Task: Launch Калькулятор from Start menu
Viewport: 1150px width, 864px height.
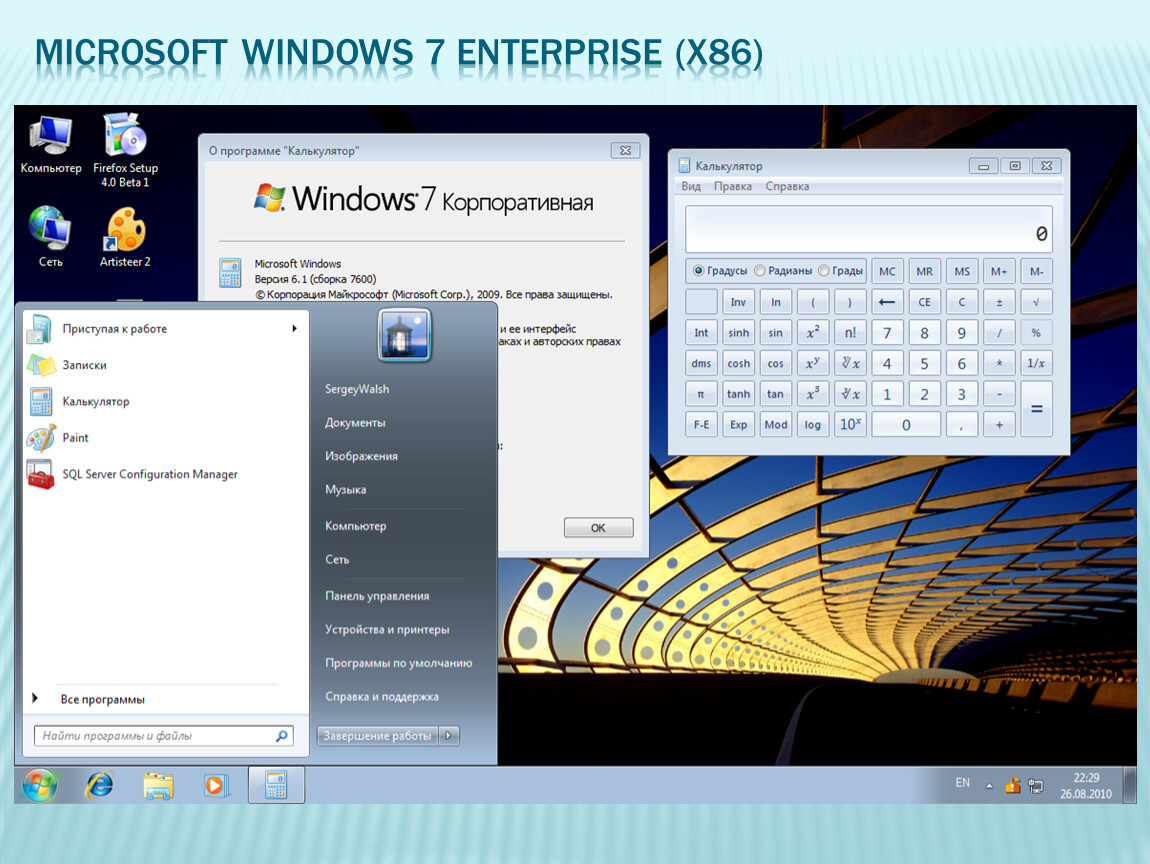Action: [x=166, y=401]
